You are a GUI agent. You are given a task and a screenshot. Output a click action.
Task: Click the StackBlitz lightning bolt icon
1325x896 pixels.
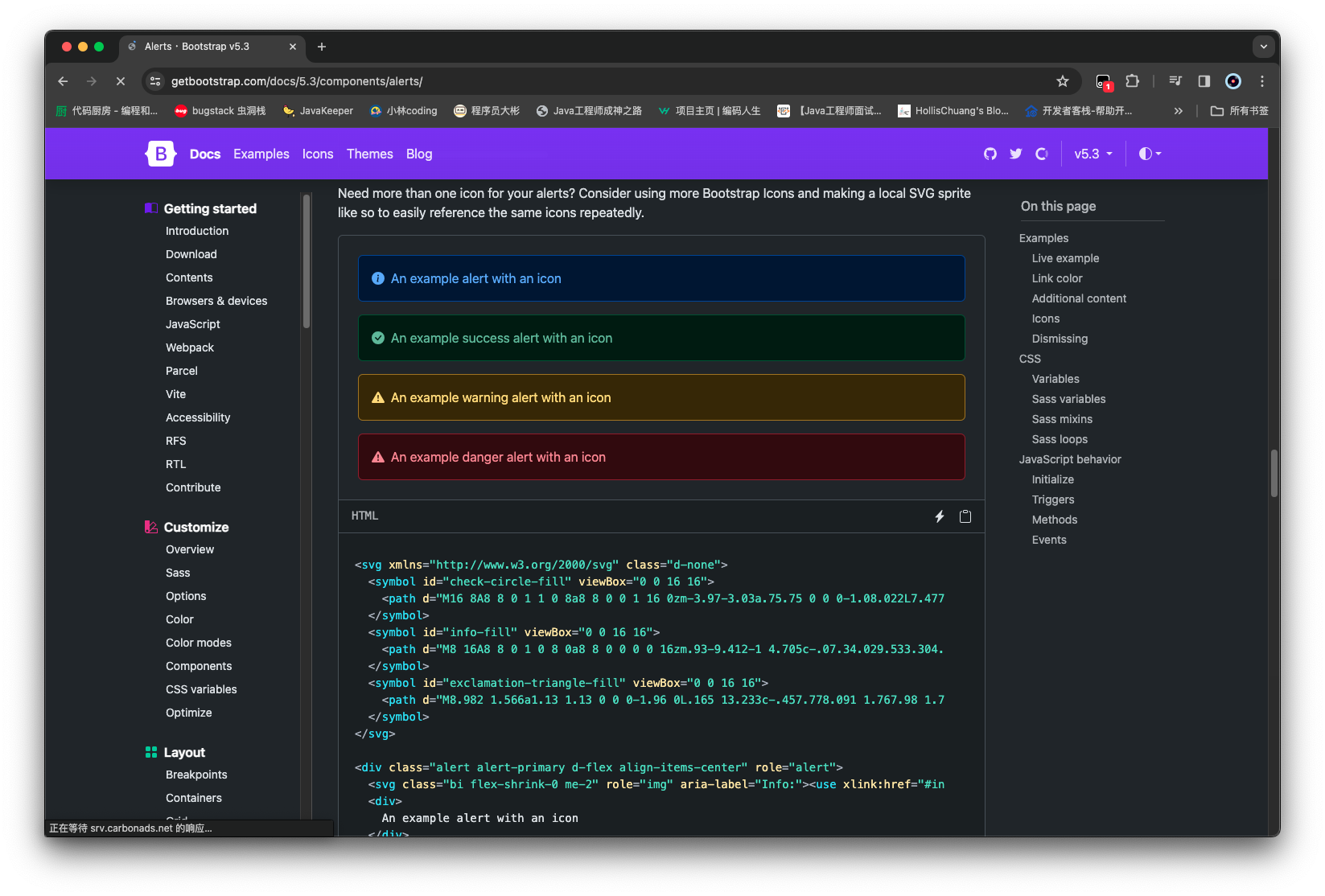(939, 516)
